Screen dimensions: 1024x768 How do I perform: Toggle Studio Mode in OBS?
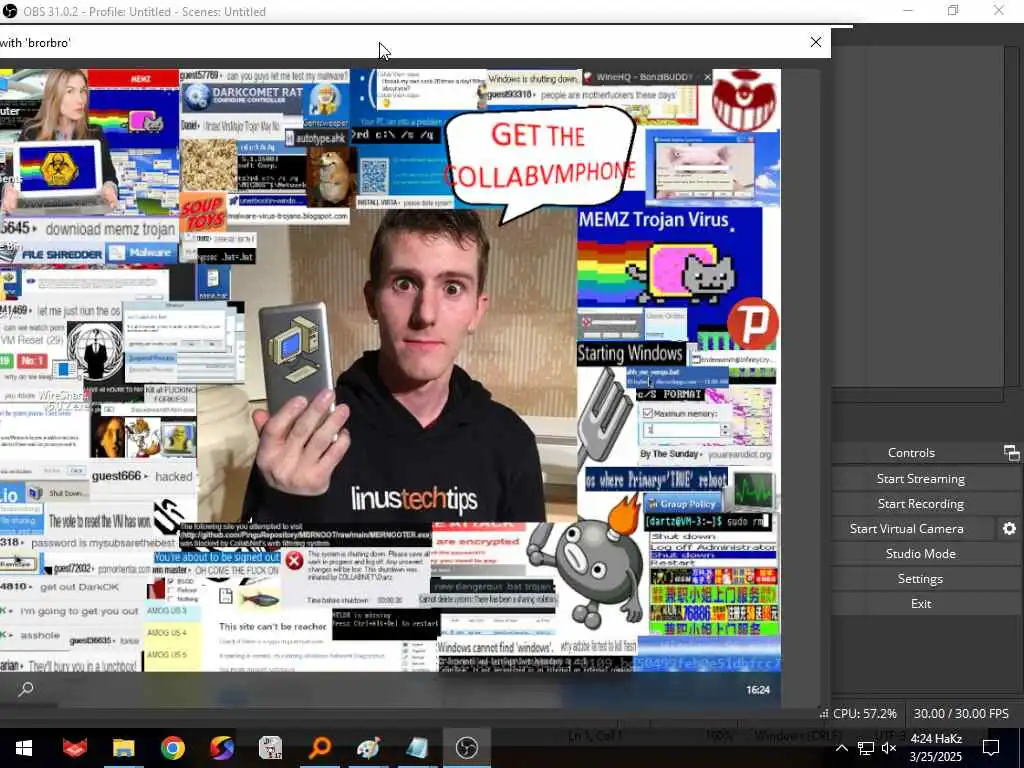click(x=920, y=554)
